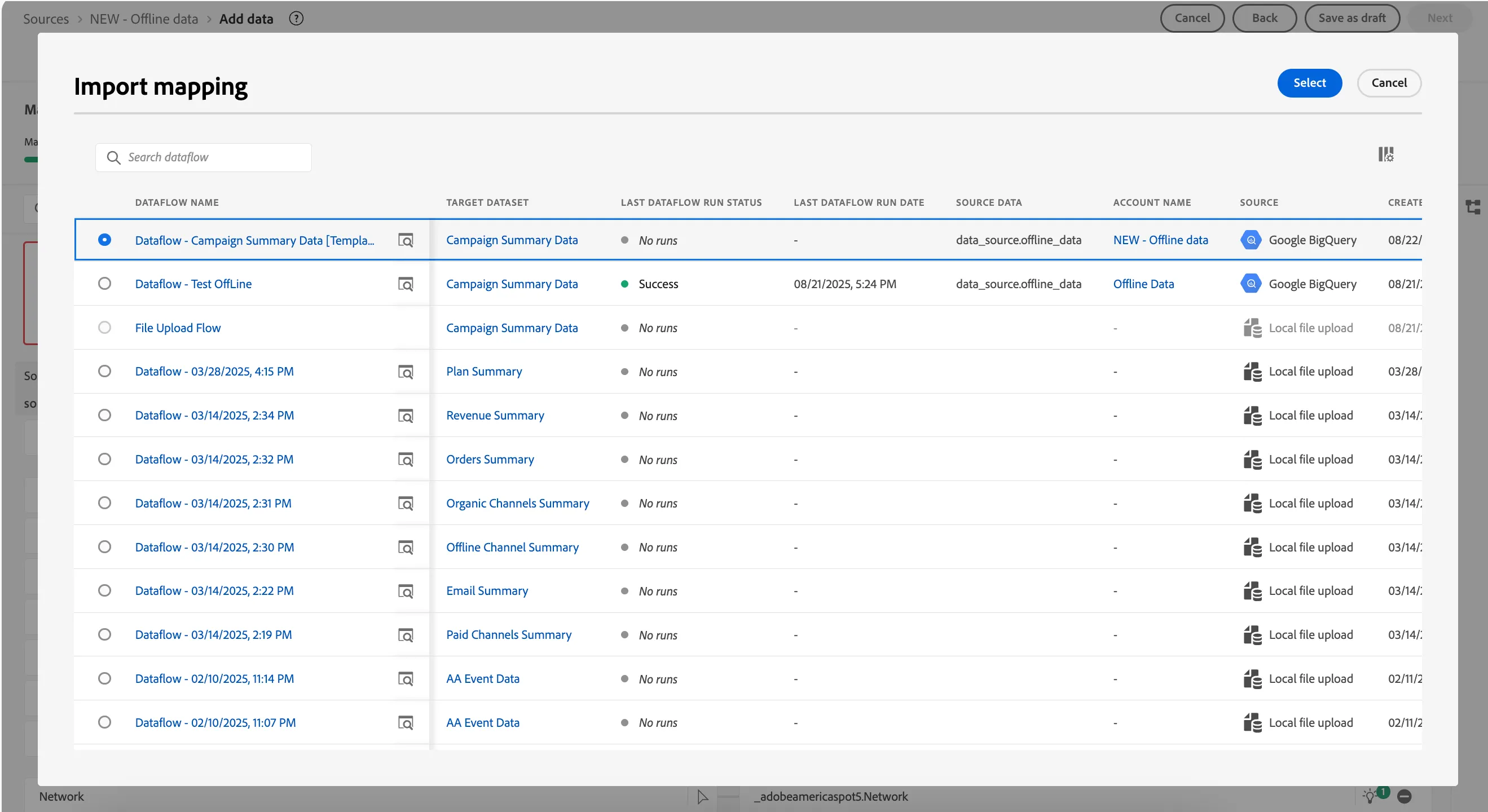Select radio for Dataflow - Test OffLine
The width and height of the screenshot is (1488, 812).
(x=104, y=284)
